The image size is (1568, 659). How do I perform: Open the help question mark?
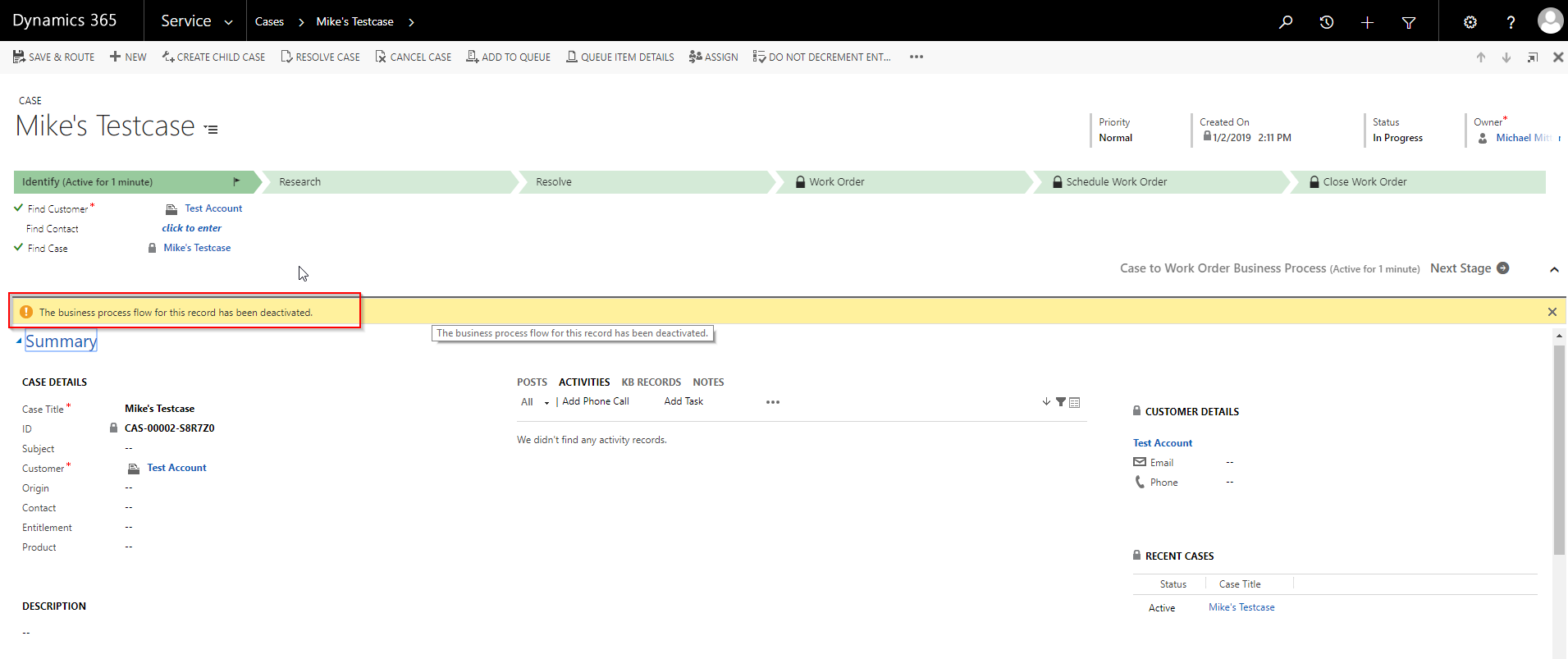tap(1511, 22)
